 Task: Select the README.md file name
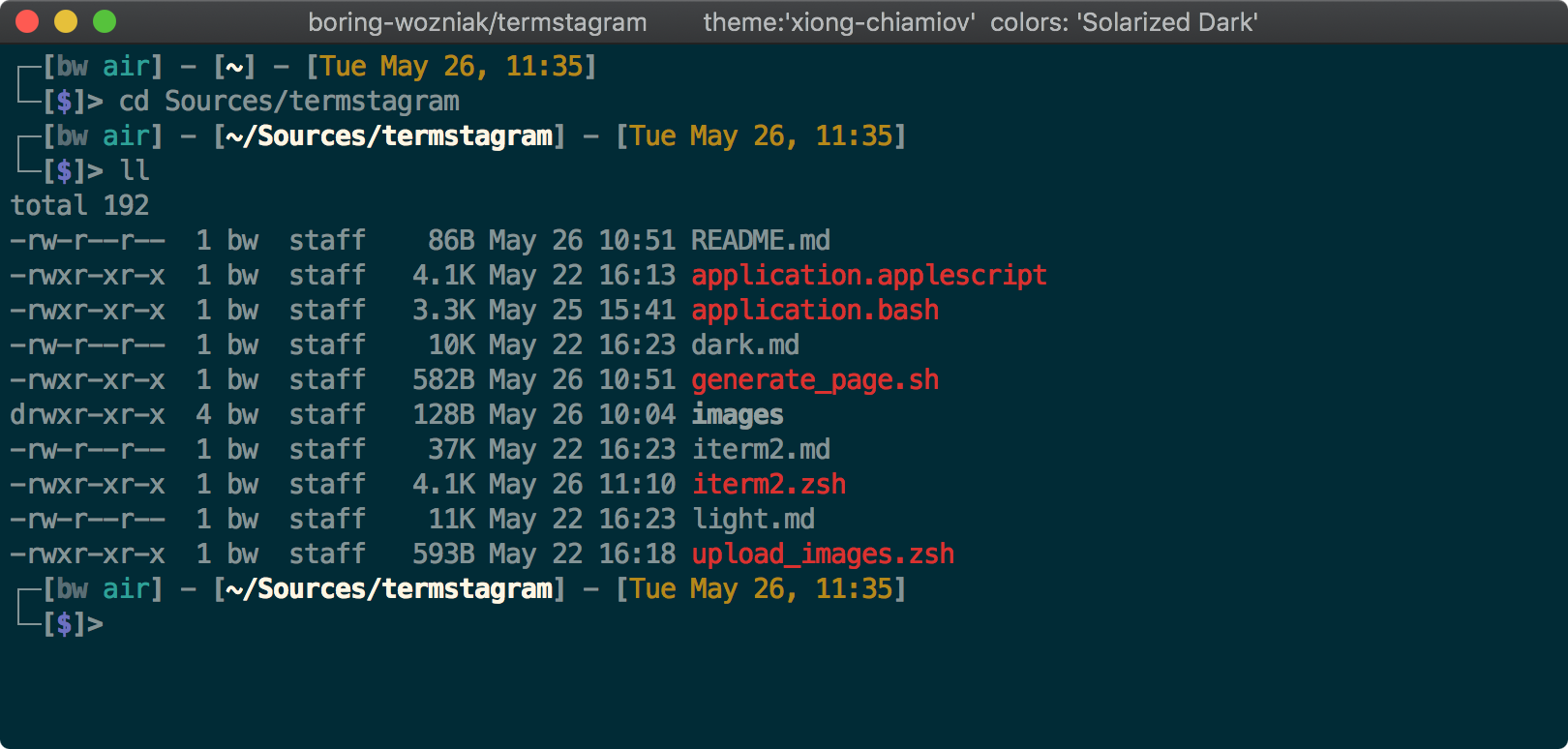tap(761, 240)
